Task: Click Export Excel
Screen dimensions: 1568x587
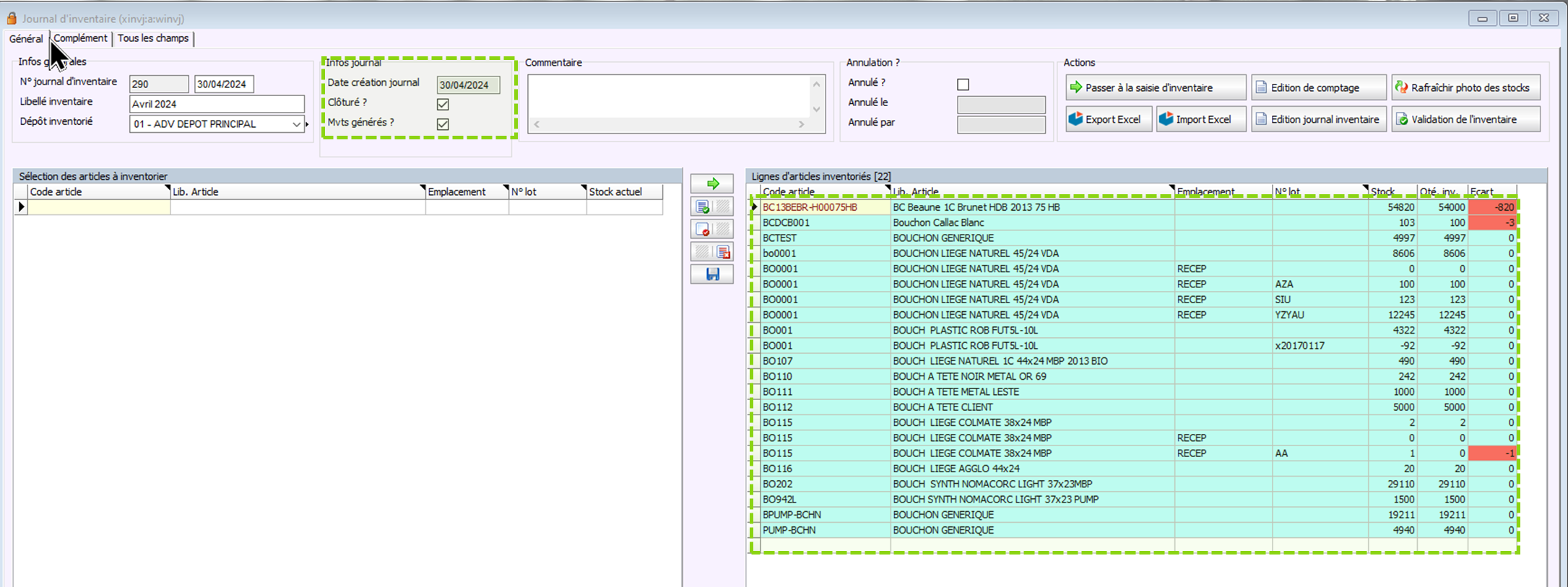Action: [1108, 119]
